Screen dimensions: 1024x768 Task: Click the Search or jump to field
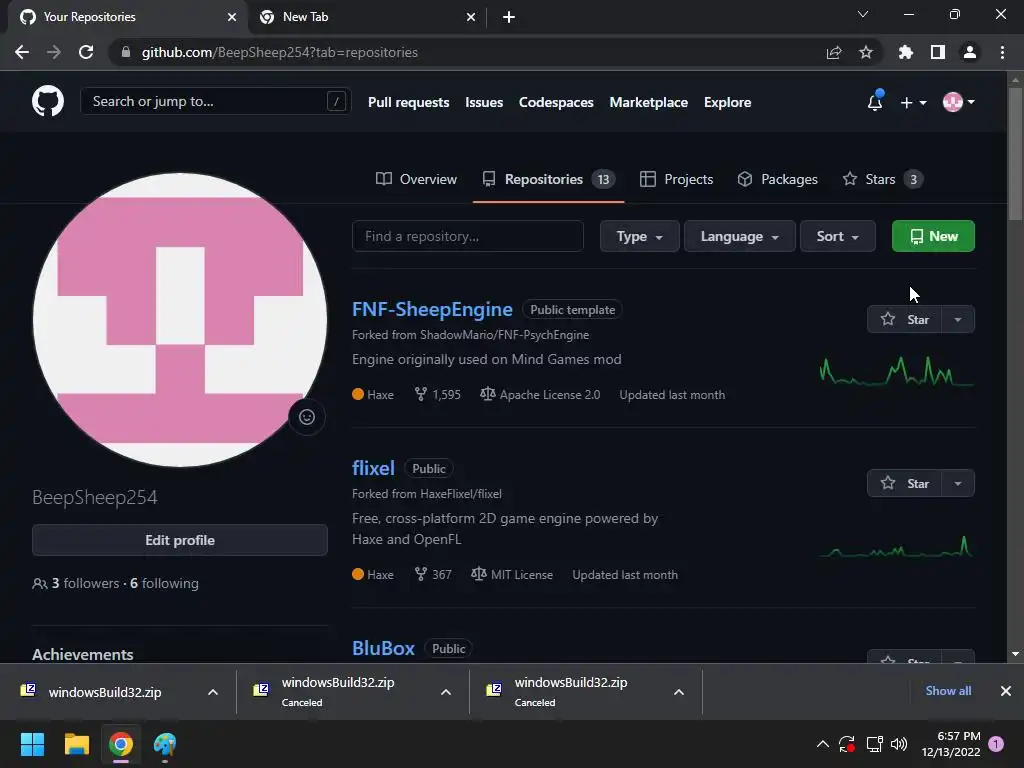pyautogui.click(x=216, y=101)
